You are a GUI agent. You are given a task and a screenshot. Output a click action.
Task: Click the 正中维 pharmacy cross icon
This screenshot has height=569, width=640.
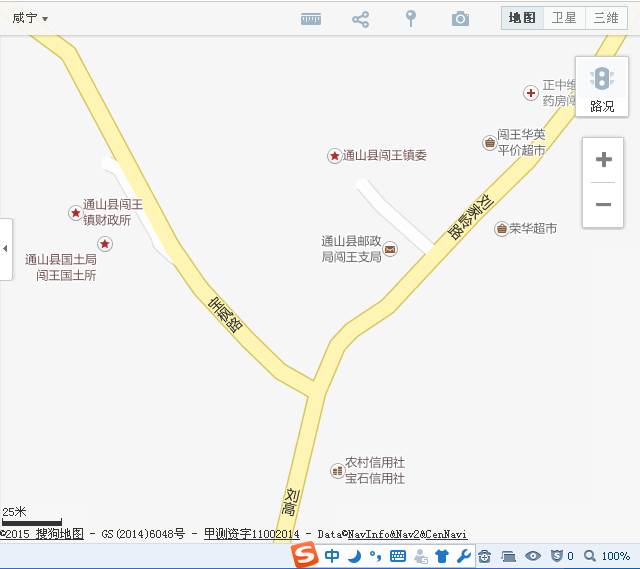(x=531, y=93)
